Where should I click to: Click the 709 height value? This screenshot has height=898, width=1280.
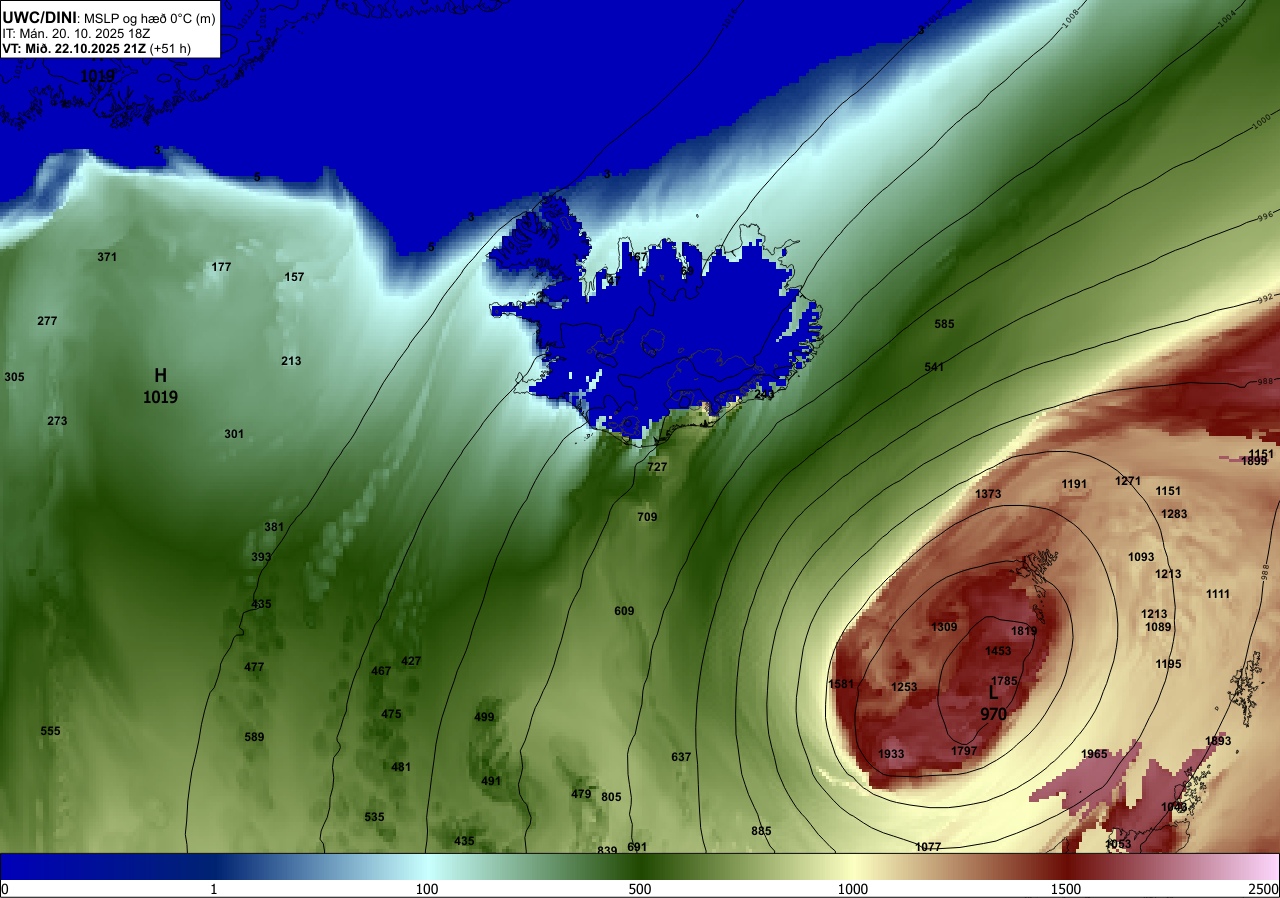pyautogui.click(x=647, y=517)
